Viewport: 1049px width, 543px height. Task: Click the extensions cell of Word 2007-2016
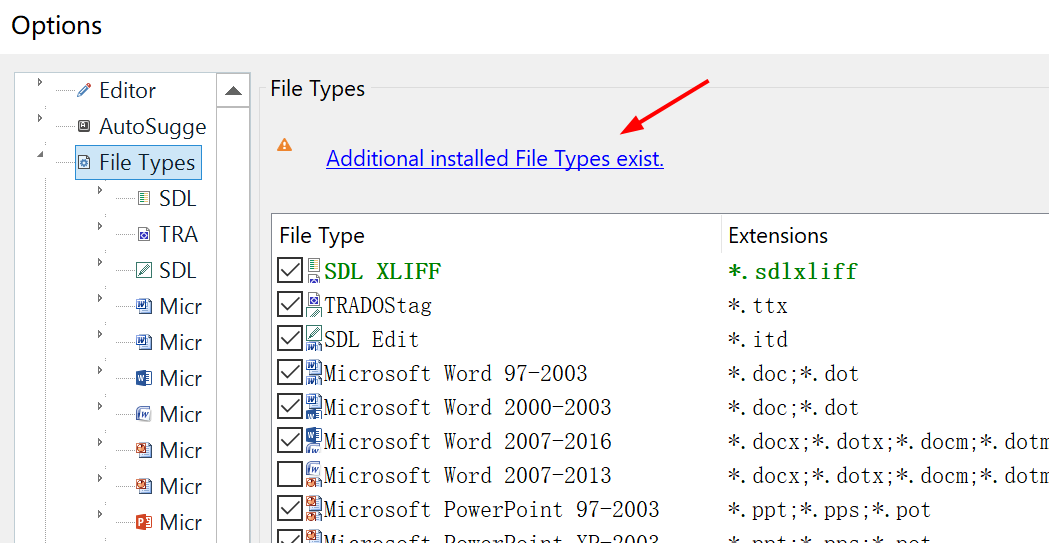click(888, 441)
